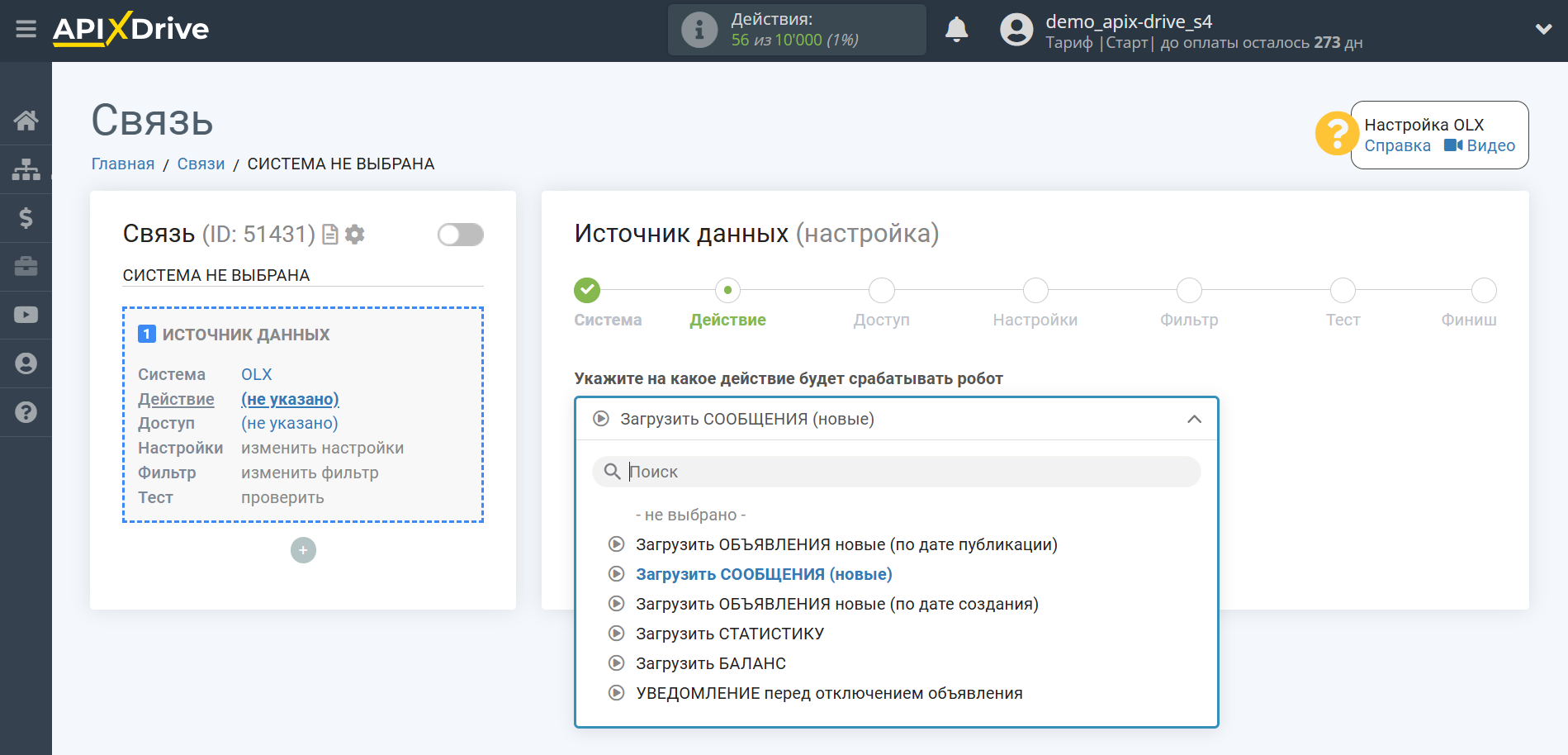Select Загрузить ОБЪЯВЛЕНИЯ новые (по дате создания)
Image resolution: width=1568 pixels, height=755 pixels.
[x=837, y=604]
